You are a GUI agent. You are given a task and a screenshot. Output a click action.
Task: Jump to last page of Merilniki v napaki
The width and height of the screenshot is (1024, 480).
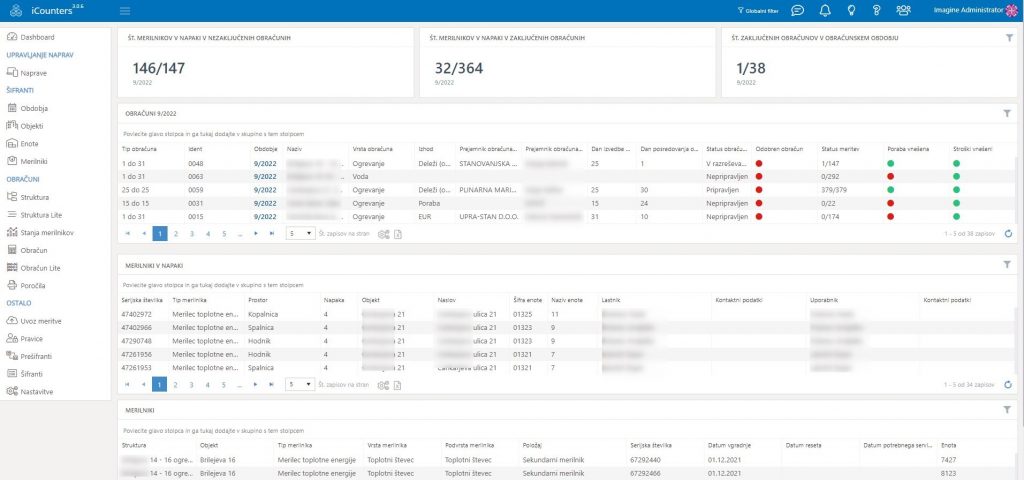(x=272, y=385)
